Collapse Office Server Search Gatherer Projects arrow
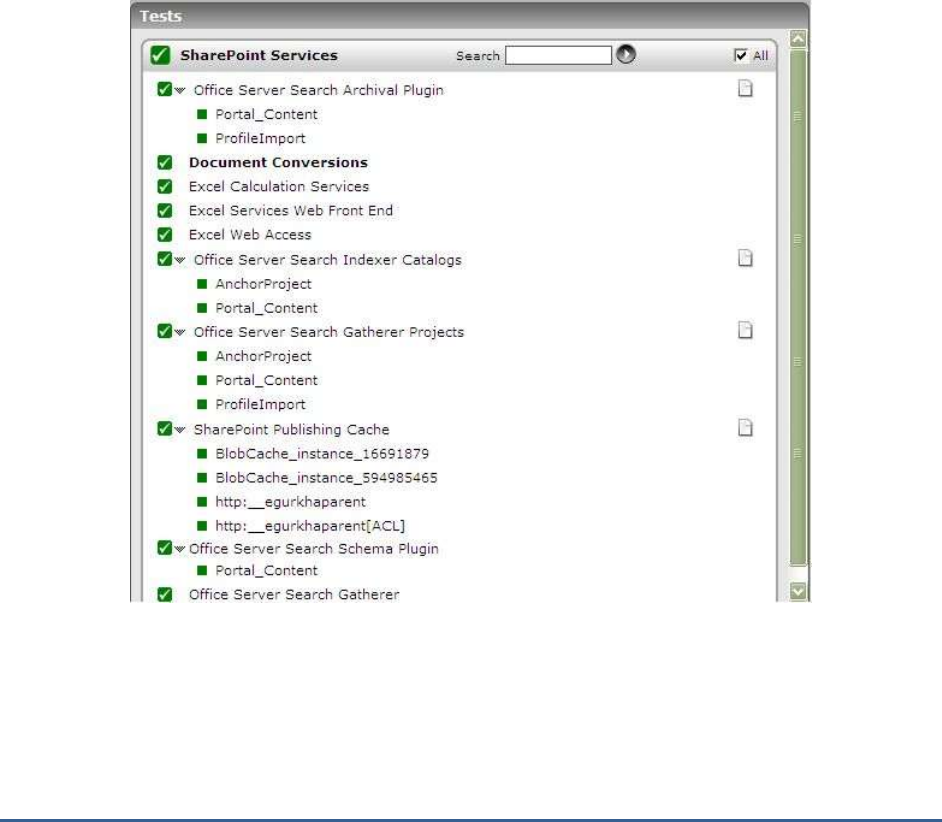Screen dimensions: 942x822 [x=180, y=332]
